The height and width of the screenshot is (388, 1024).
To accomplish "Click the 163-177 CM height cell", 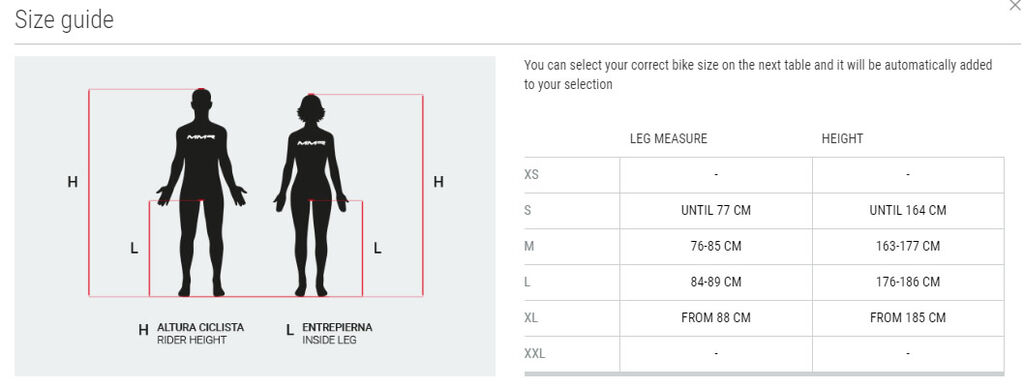I will tap(908, 246).
